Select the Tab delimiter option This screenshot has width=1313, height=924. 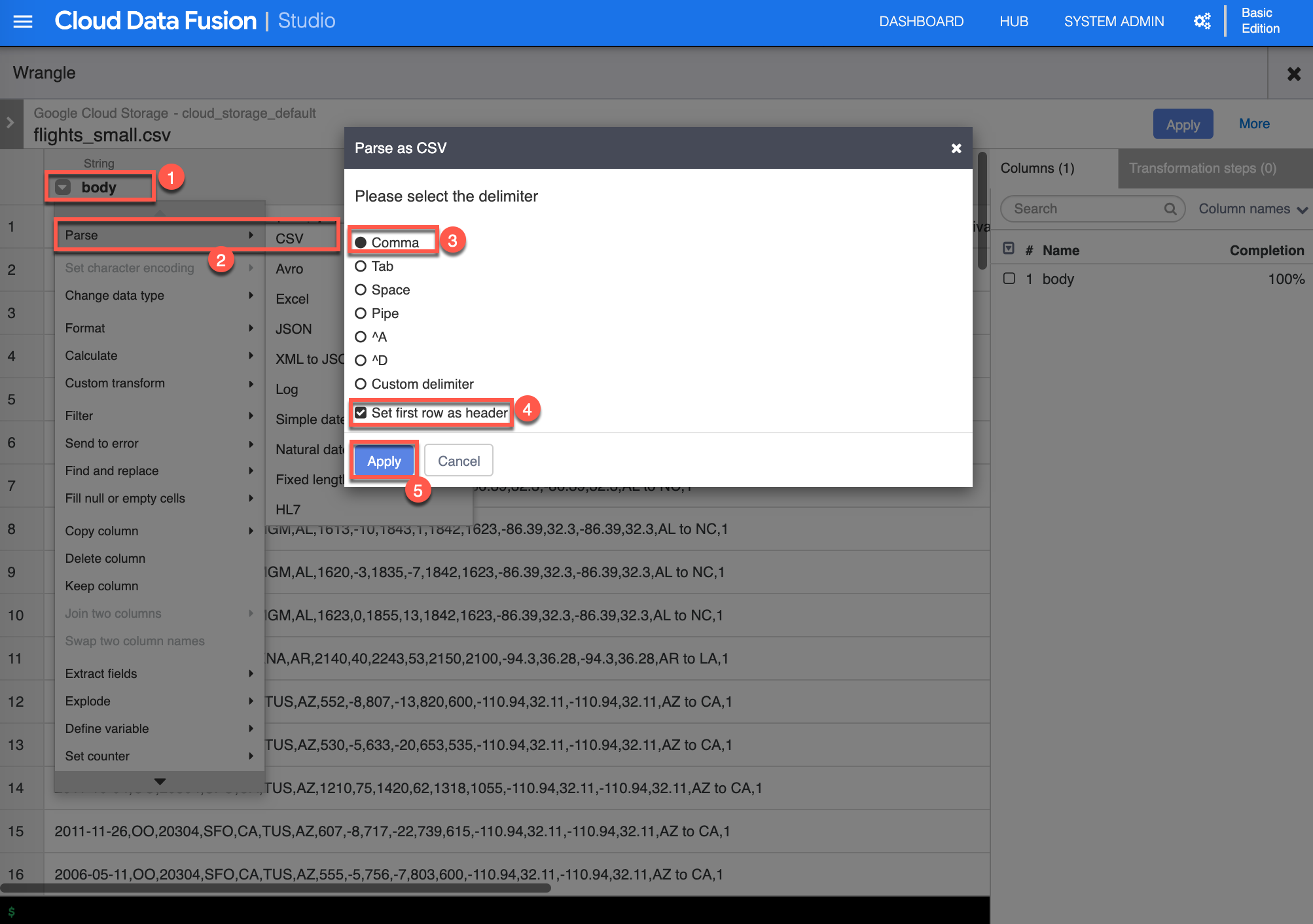[361, 266]
